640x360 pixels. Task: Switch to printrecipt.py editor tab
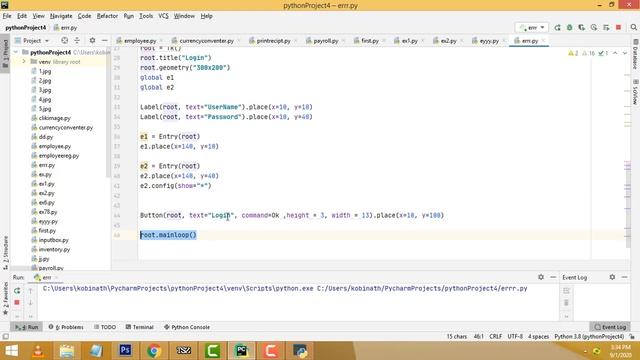tap(273, 41)
